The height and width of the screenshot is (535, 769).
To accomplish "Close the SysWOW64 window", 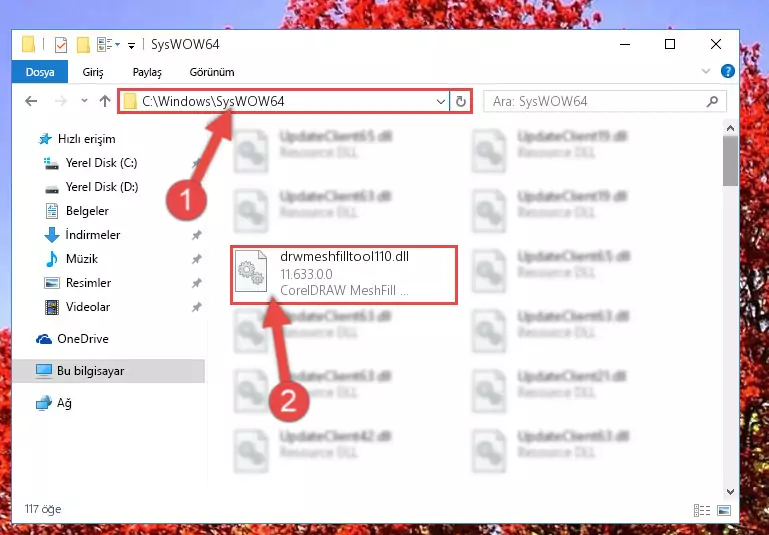I will 716,44.
